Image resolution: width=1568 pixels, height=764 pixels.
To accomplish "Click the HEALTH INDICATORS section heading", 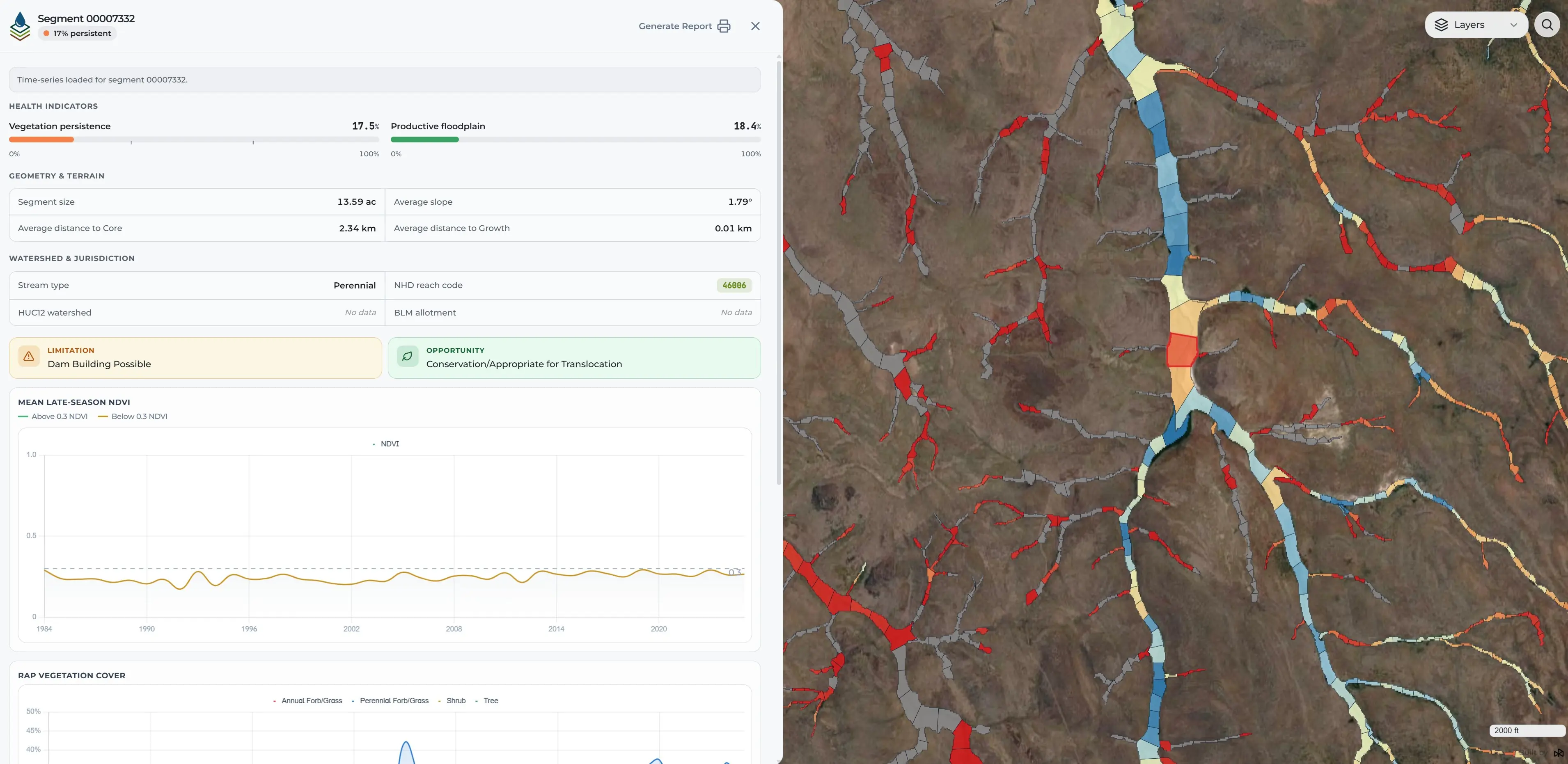I will 53,106.
